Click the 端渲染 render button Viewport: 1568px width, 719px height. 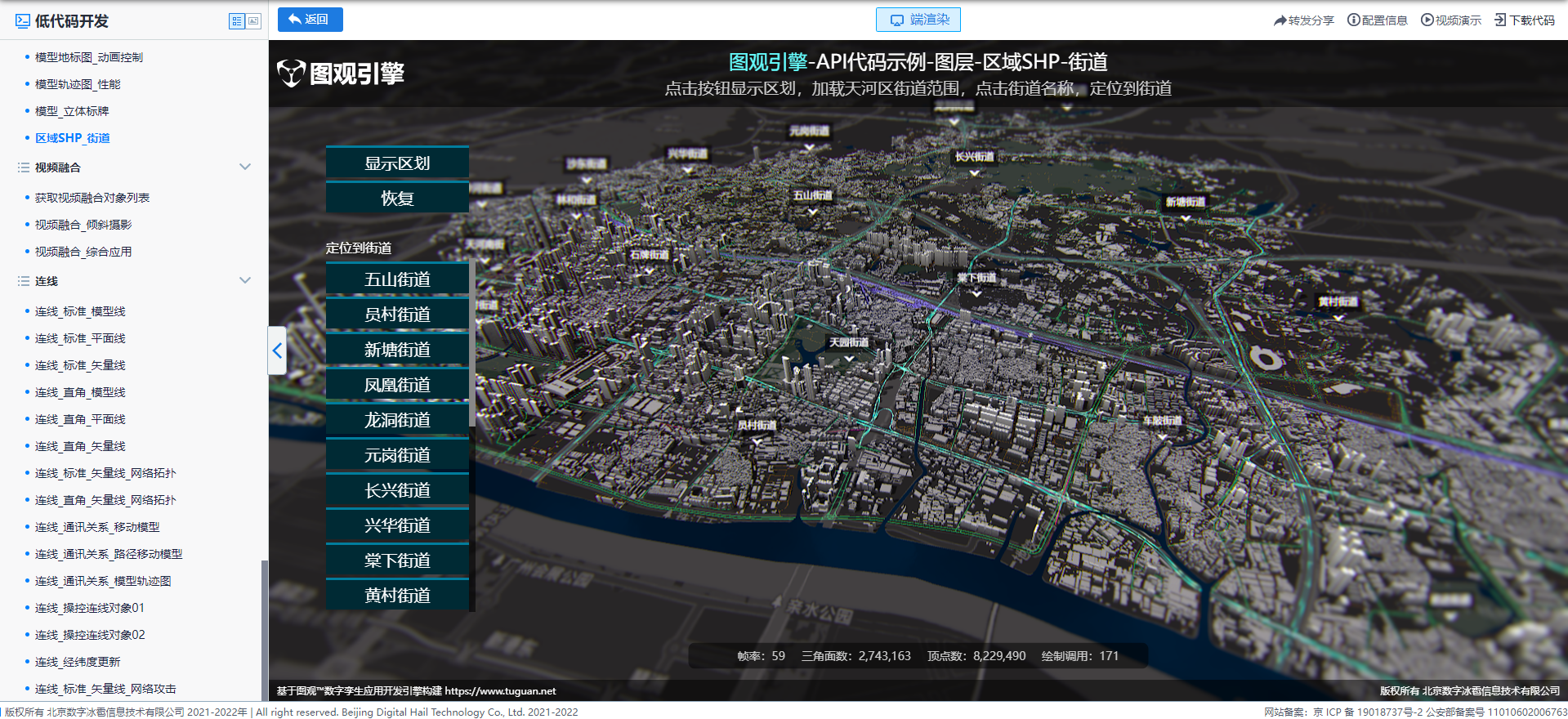click(x=918, y=20)
